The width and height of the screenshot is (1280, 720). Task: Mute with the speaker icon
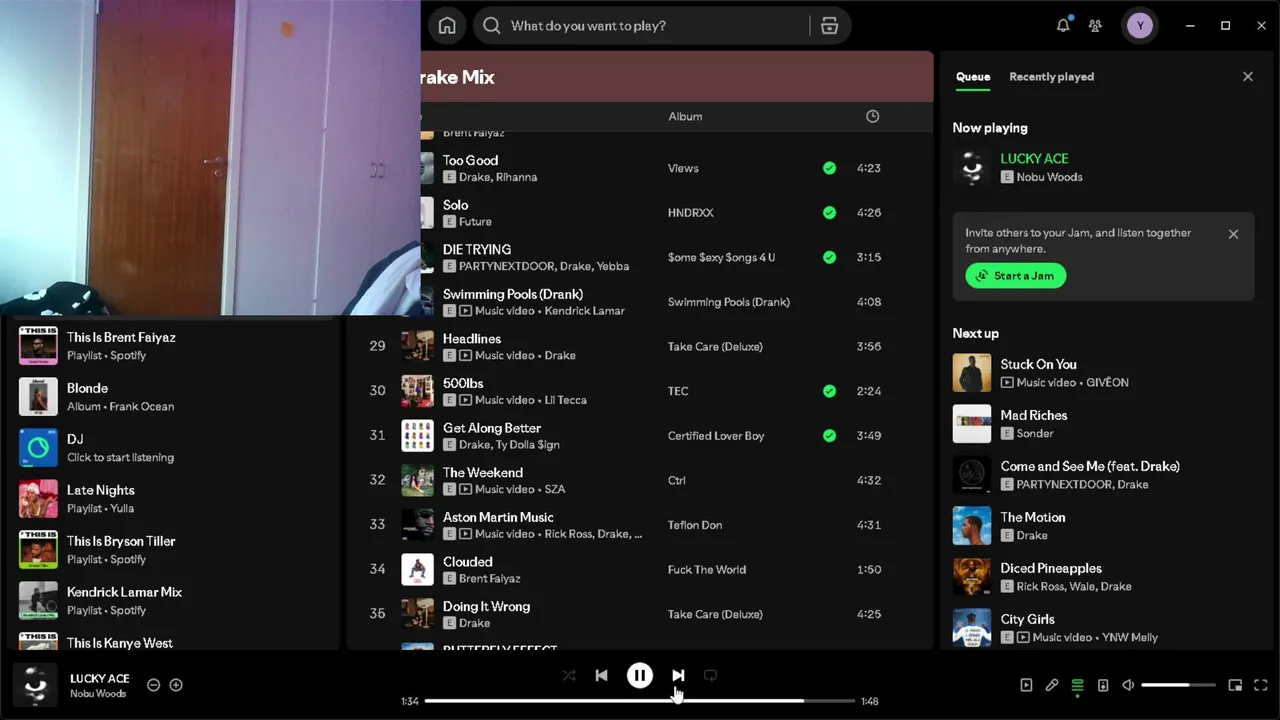tap(1128, 685)
